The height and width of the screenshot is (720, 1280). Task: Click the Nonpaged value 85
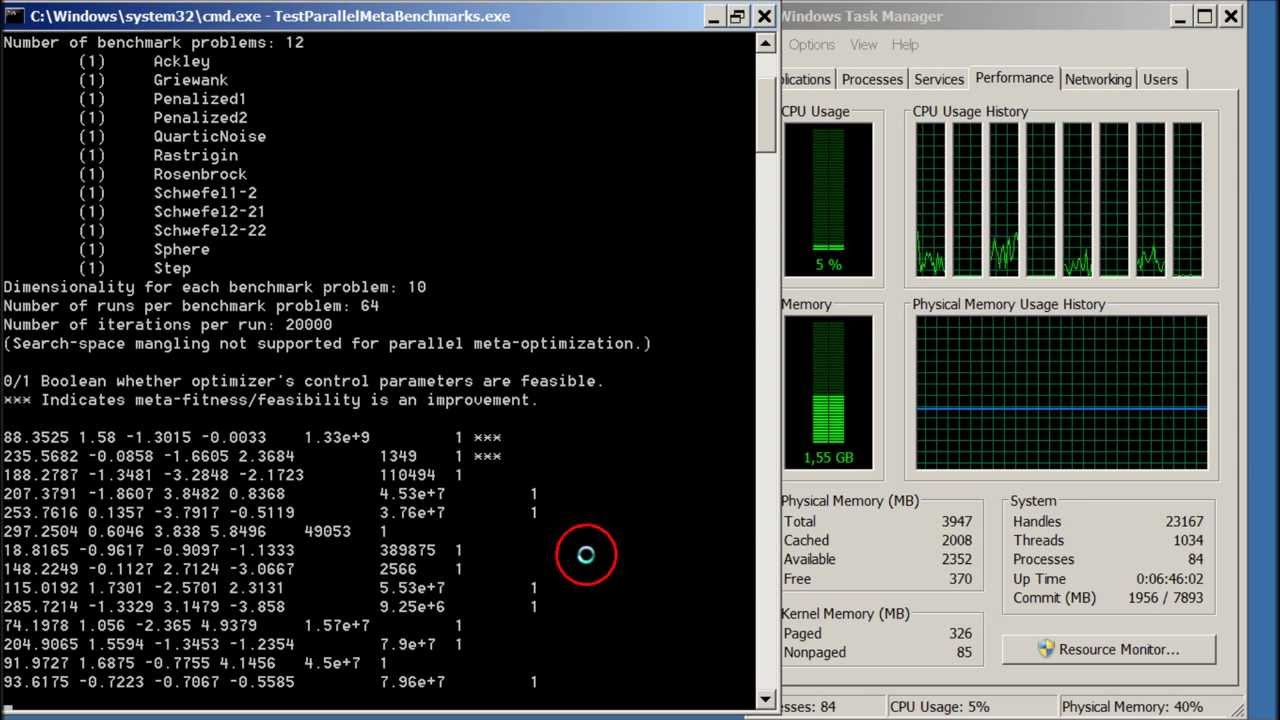964,652
